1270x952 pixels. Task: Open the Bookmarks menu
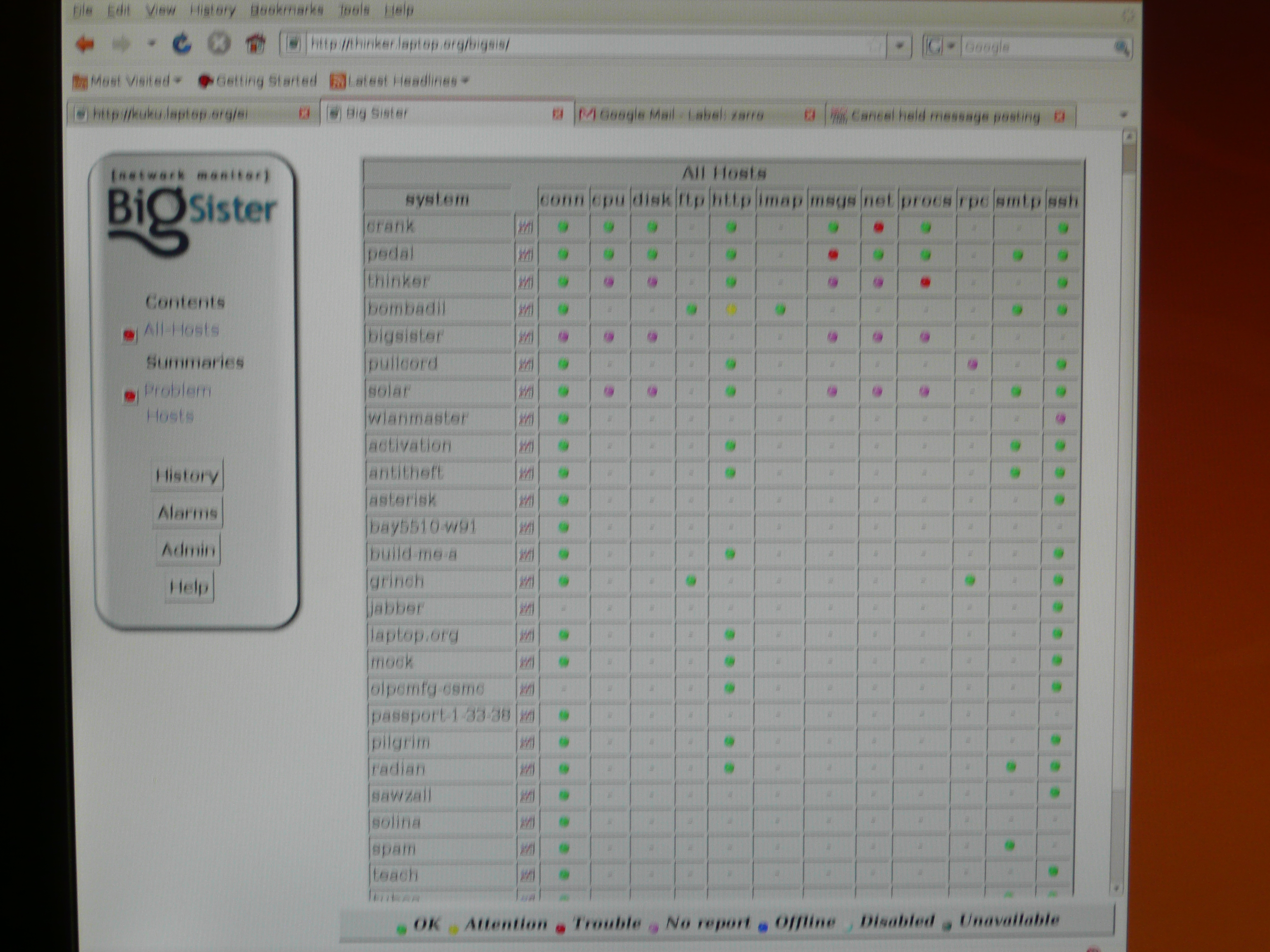[286, 10]
